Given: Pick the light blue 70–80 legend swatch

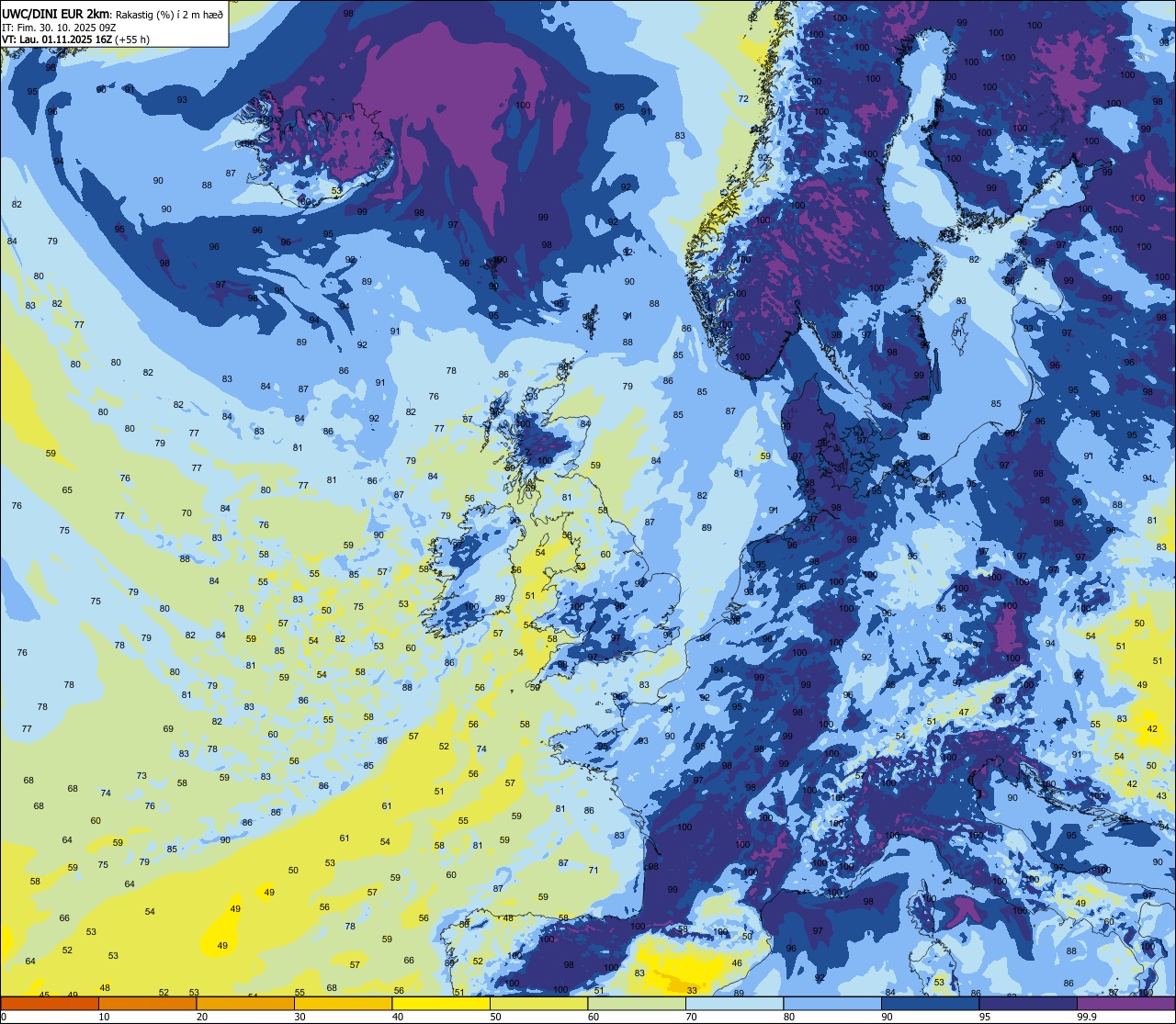Looking at the screenshot, I should coord(734,1004).
